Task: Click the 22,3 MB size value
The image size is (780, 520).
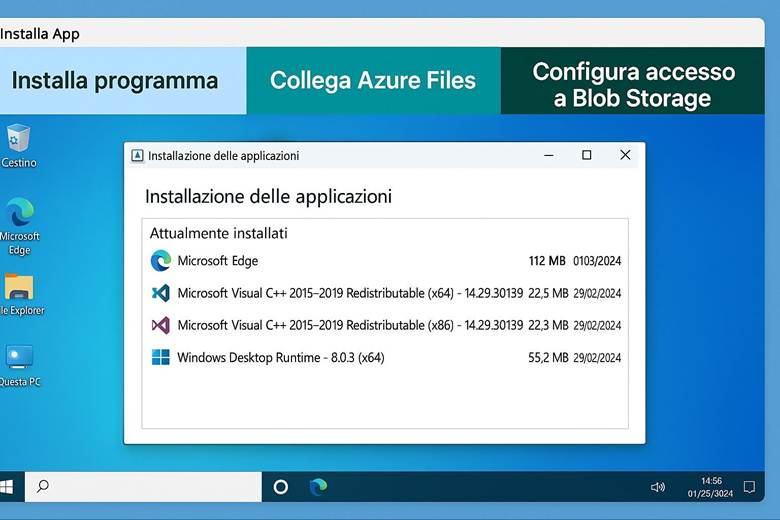Action: (548, 325)
